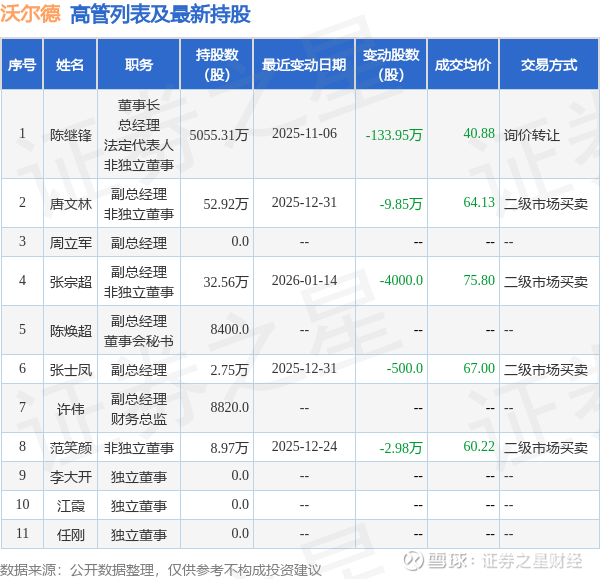Select the 成交均价 column header
The height and width of the screenshot is (579, 600).
pyautogui.click(x=463, y=64)
